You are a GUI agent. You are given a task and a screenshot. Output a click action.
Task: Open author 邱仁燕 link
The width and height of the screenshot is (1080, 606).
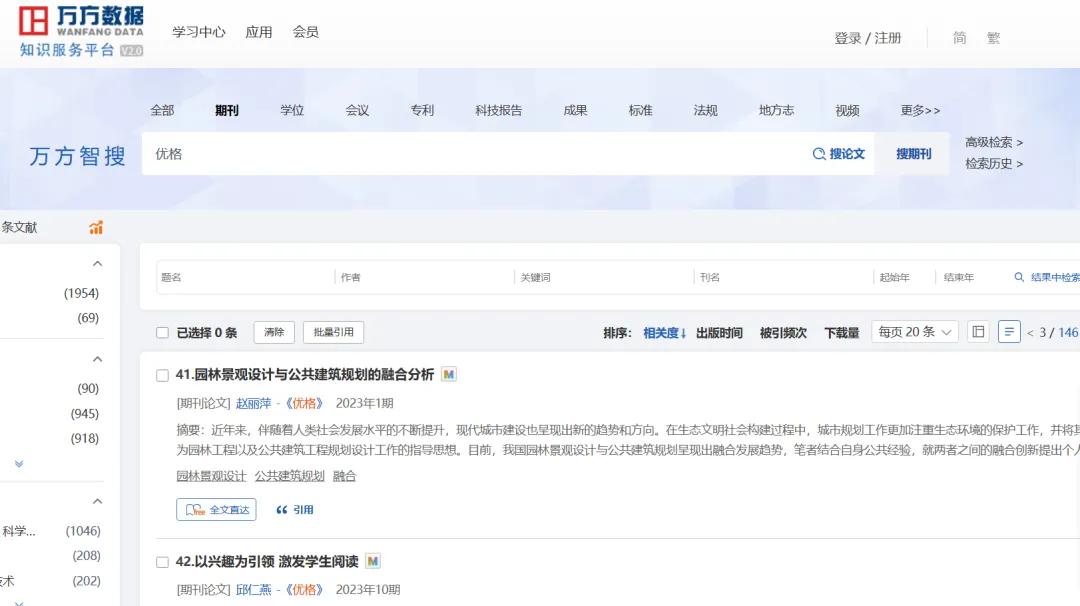pyautogui.click(x=253, y=590)
